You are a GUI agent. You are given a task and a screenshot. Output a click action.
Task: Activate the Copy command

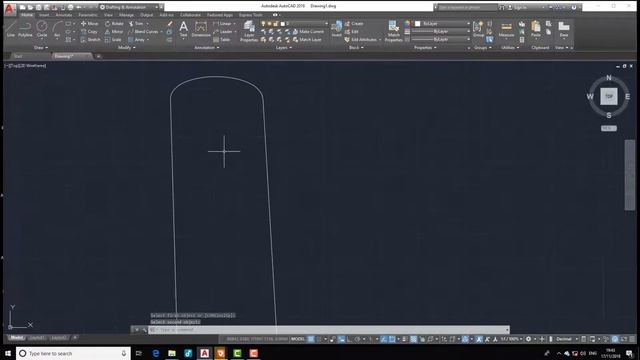point(89,31)
